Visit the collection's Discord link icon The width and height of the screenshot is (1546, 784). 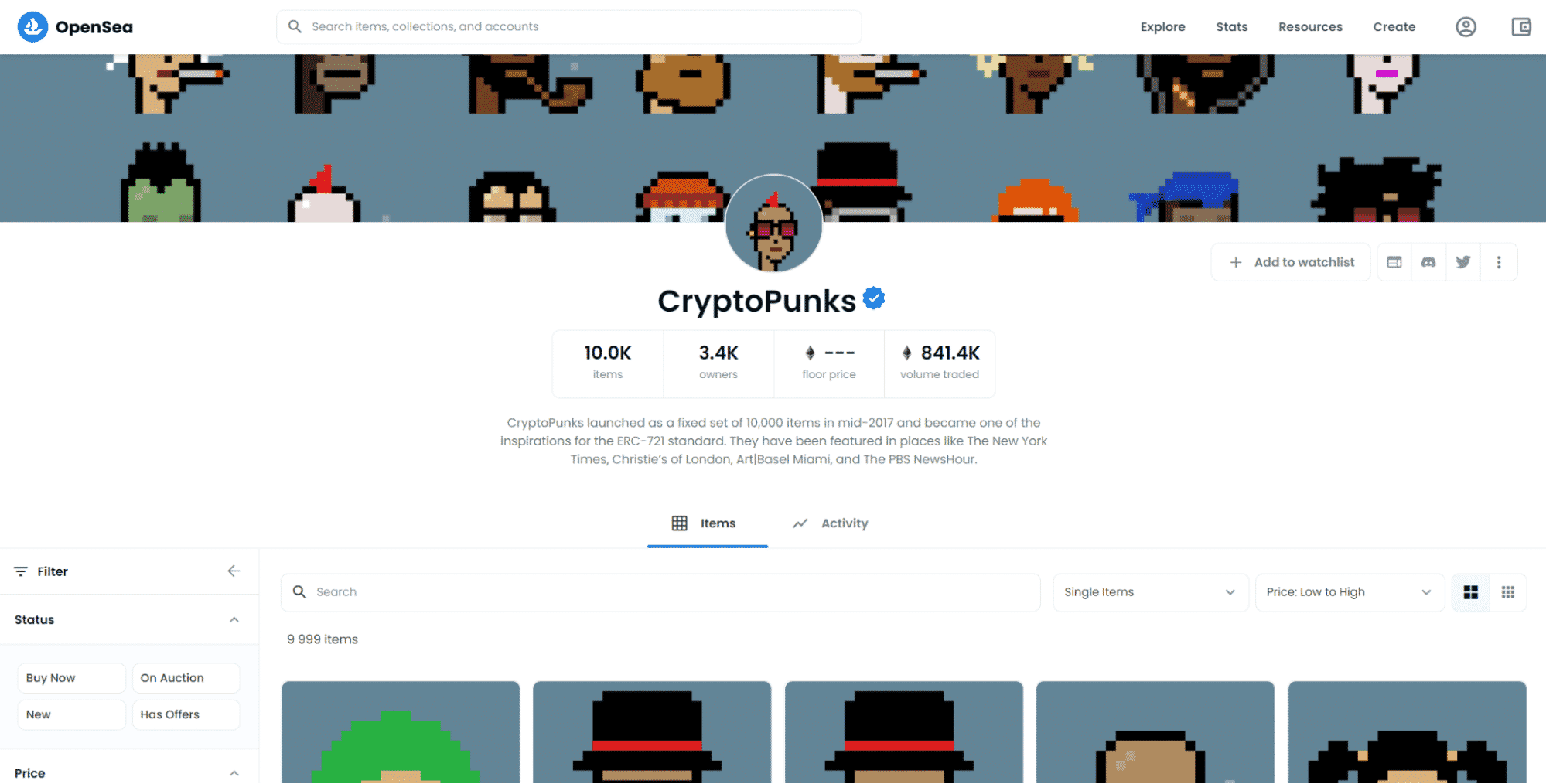pyautogui.click(x=1428, y=262)
